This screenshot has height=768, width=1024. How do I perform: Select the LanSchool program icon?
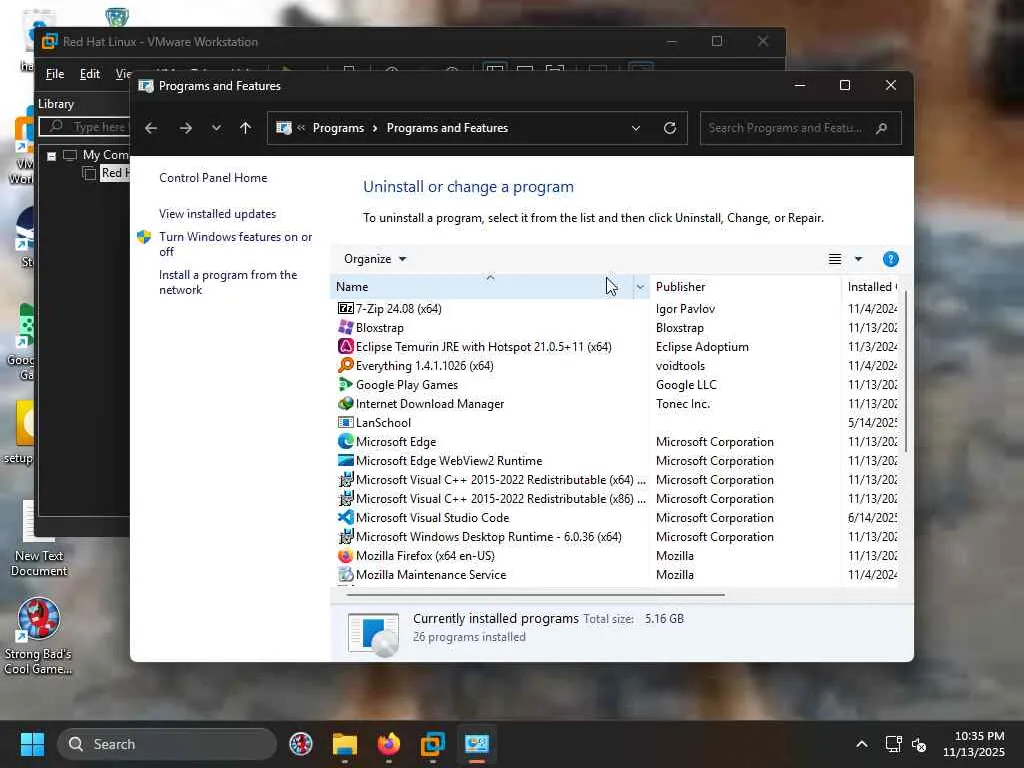[x=345, y=422]
